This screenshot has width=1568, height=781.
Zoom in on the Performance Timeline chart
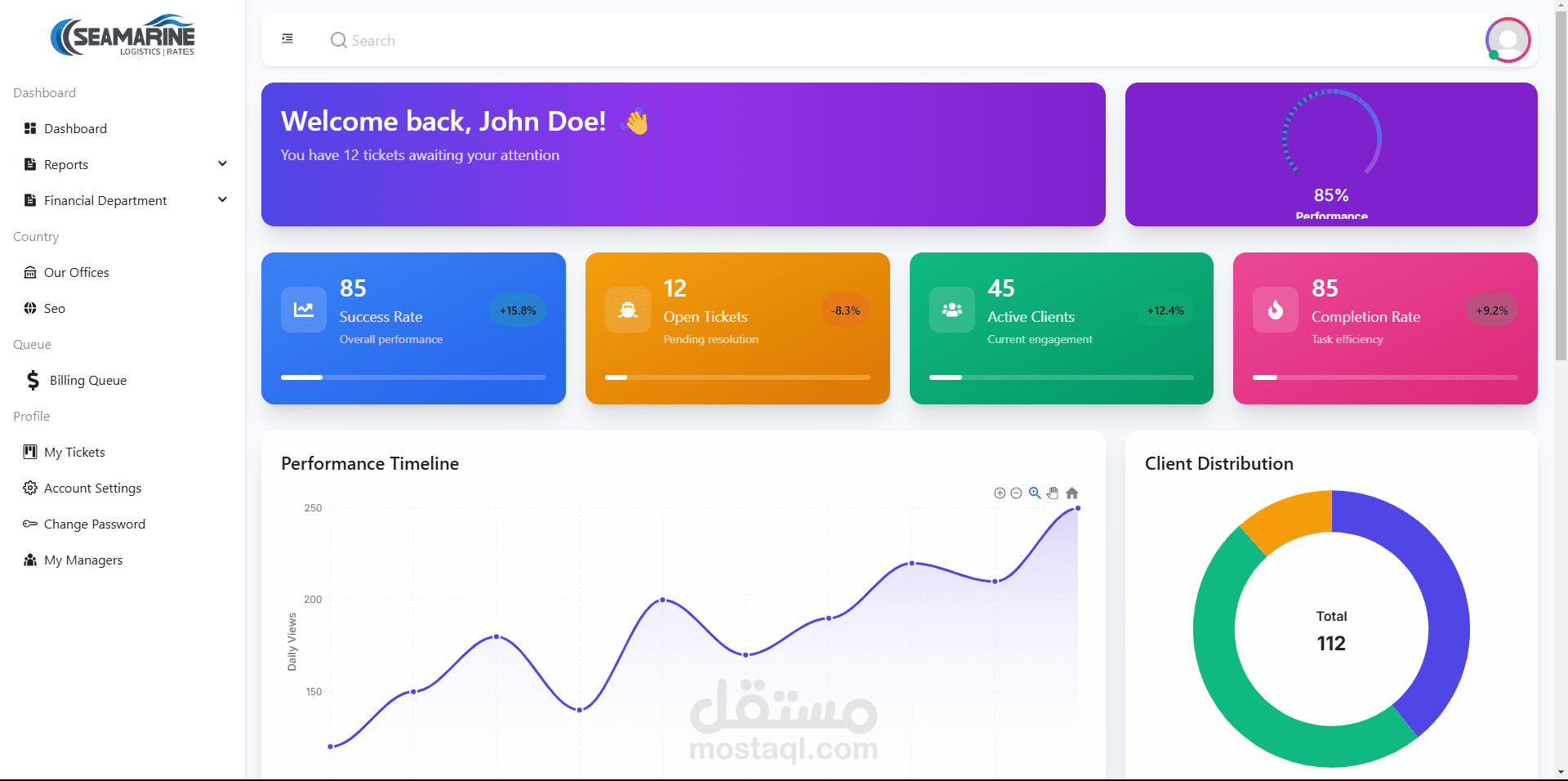[1000, 493]
